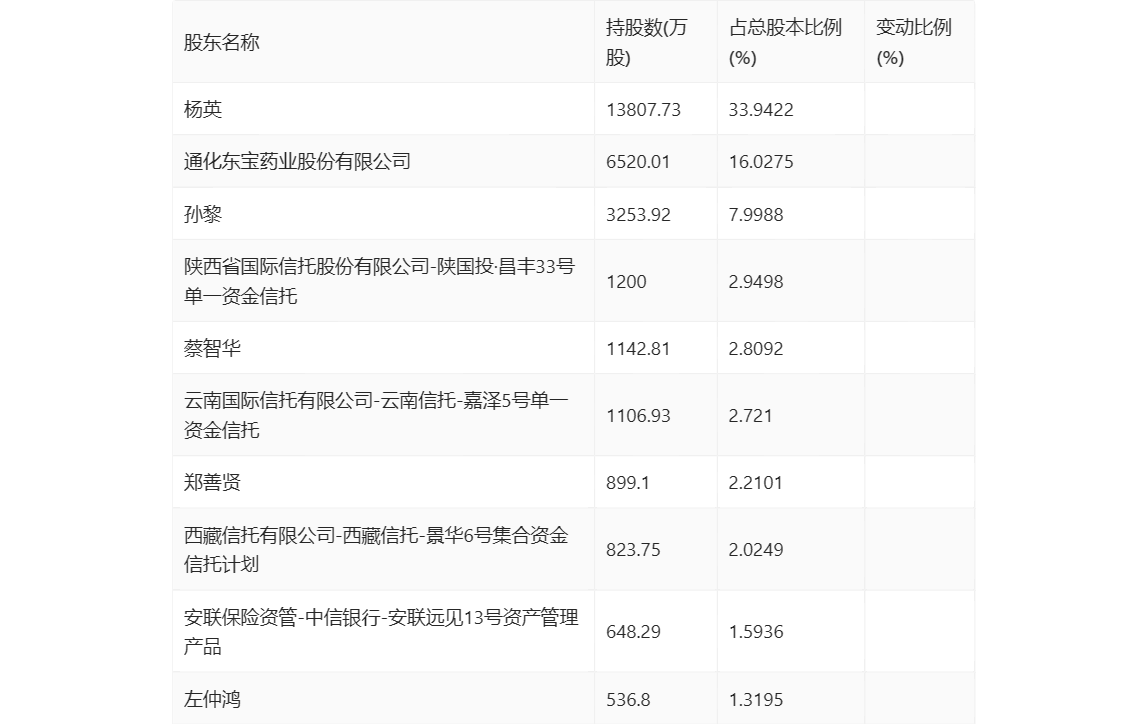Image resolution: width=1148 pixels, height=724 pixels.
Task: Select the percentage 2.721
Action: 750,416
